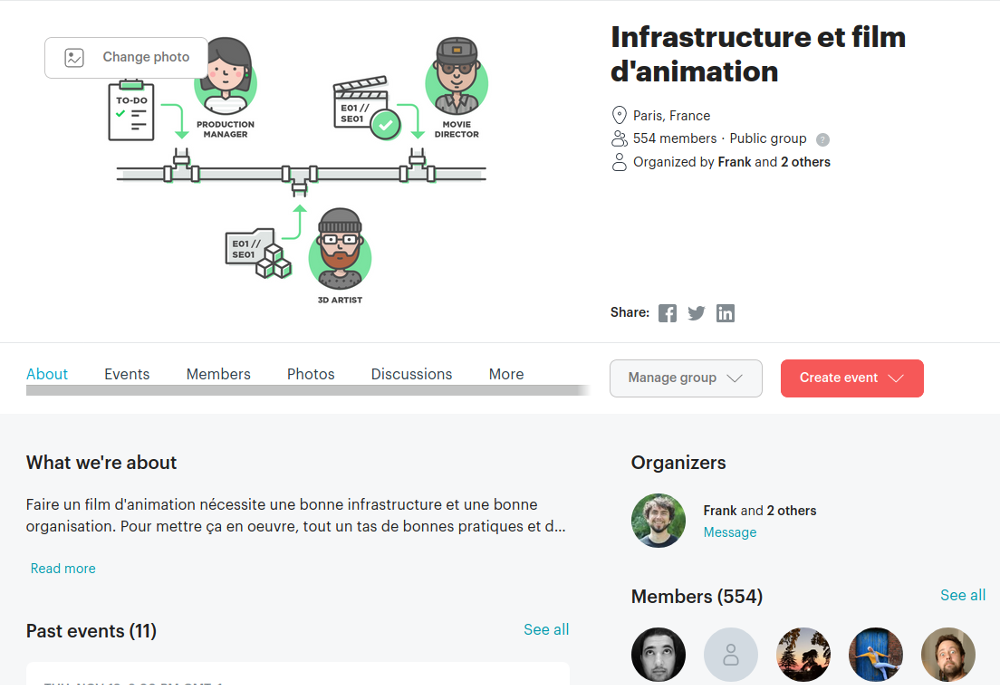Click the members count people icon
This screenshot has height=685, width=1000.
coord(619,139)
